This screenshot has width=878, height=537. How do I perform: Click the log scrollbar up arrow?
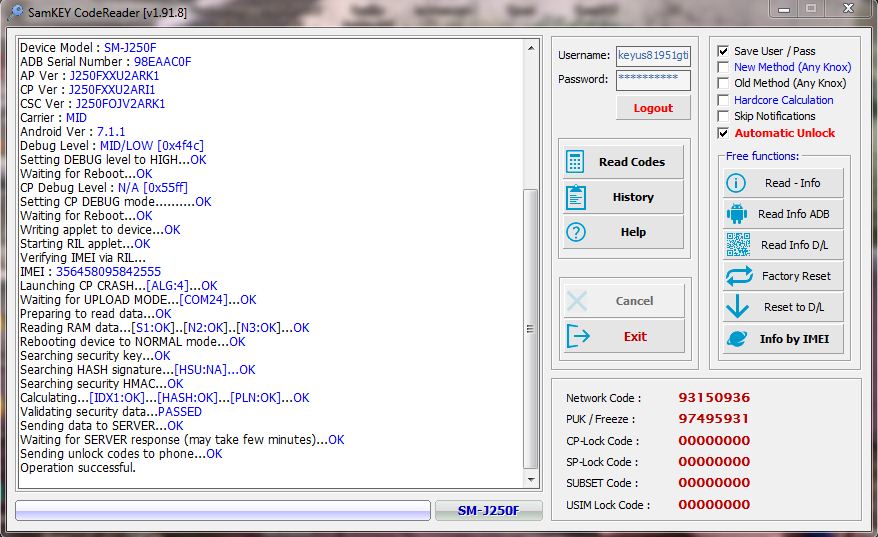tap(530, 49)
